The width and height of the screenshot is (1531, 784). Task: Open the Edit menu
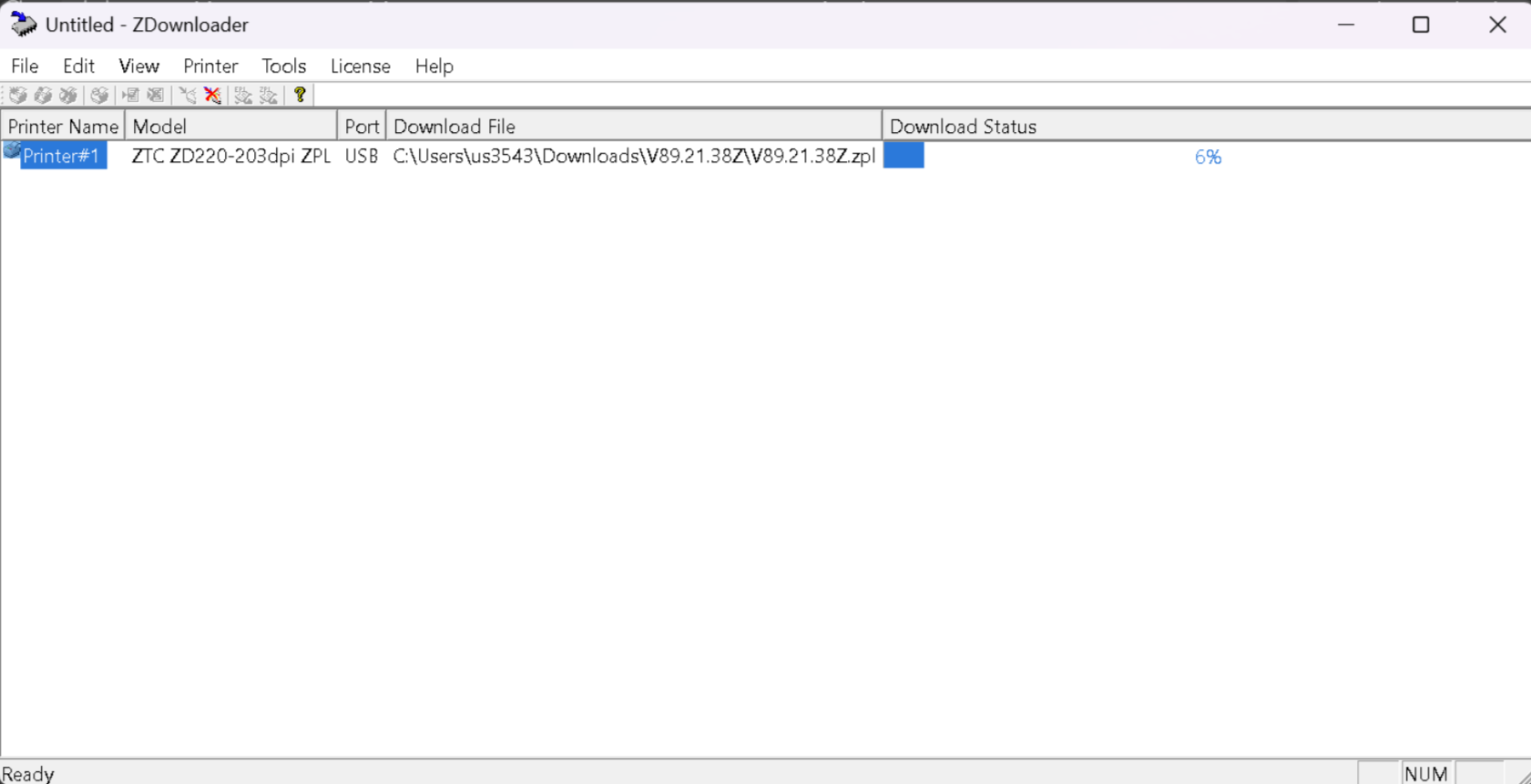click(78, 66)
